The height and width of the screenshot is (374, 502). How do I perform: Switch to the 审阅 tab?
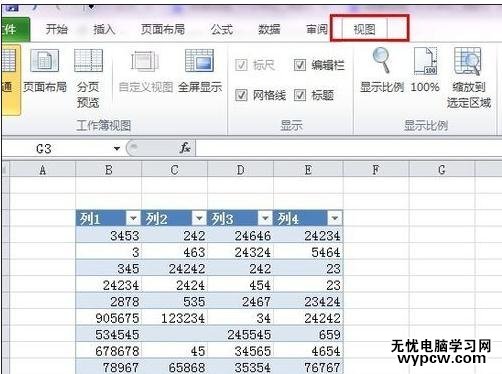pos(317,30)
